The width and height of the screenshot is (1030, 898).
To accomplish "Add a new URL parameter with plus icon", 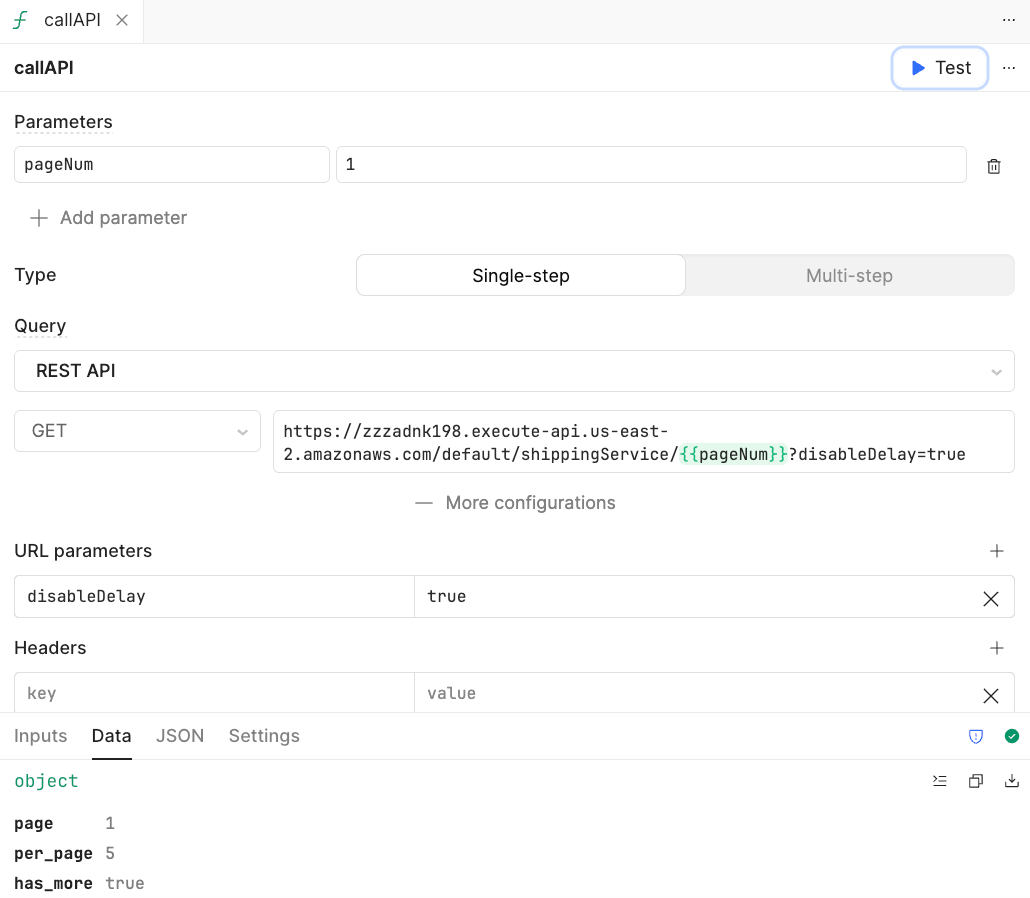I will pos(996,551).
